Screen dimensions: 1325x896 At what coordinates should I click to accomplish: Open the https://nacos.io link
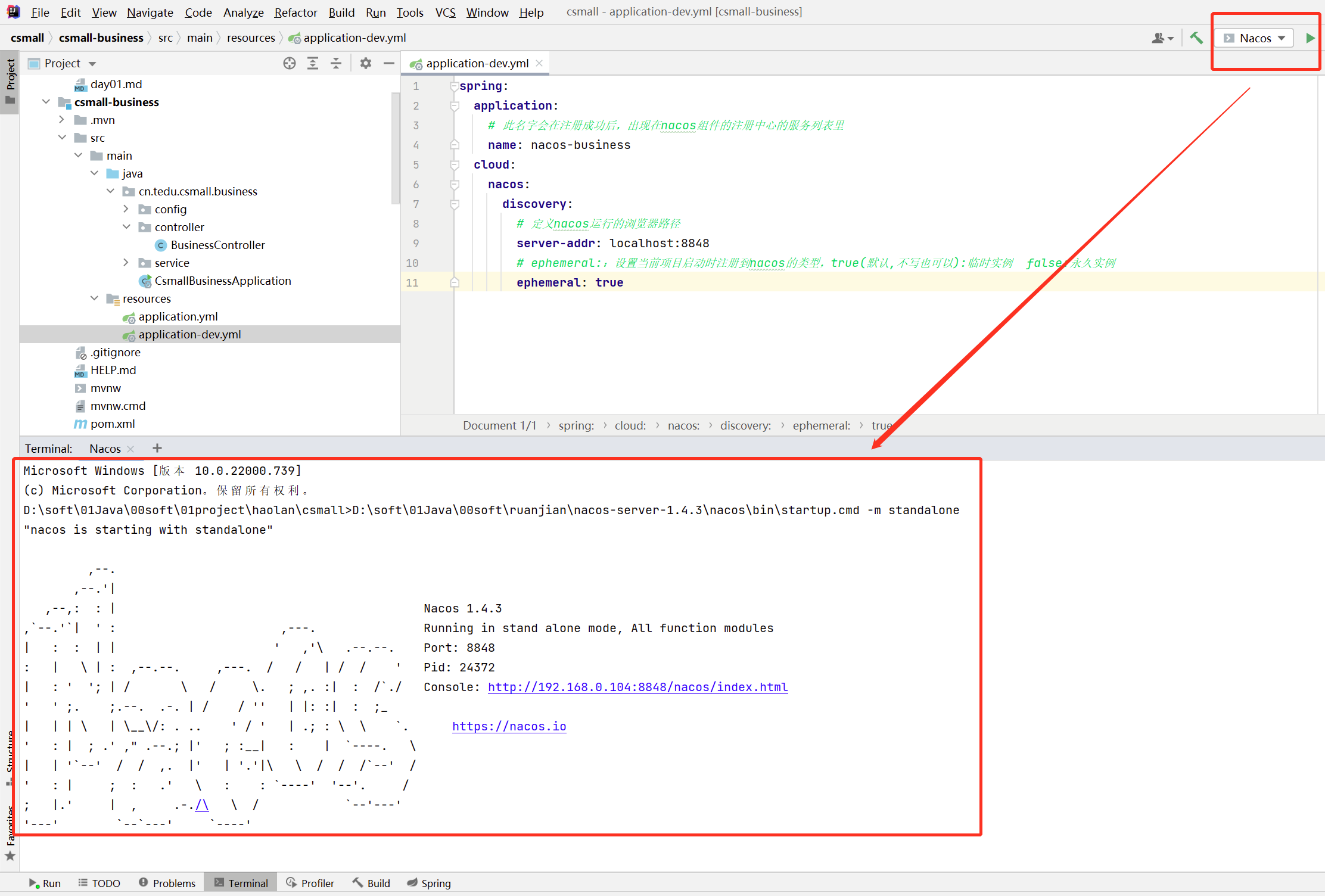509,726
